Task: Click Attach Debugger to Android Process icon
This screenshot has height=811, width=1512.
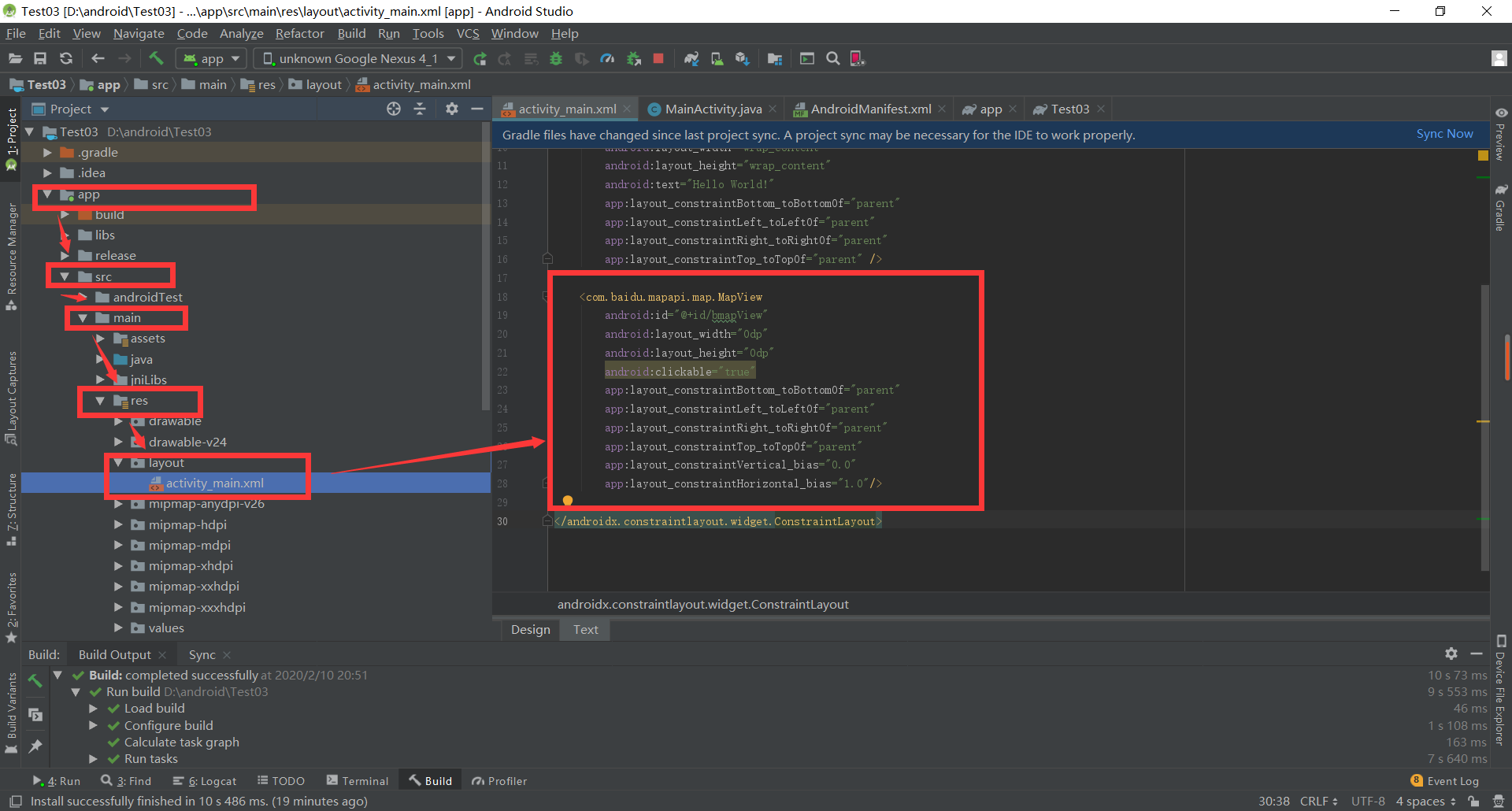Action: point(633,58)
